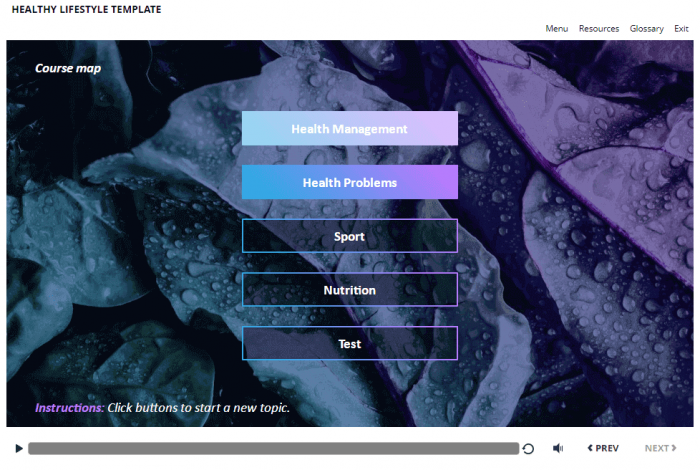Launch the Nutrition topic

click(x=349, y=290)
